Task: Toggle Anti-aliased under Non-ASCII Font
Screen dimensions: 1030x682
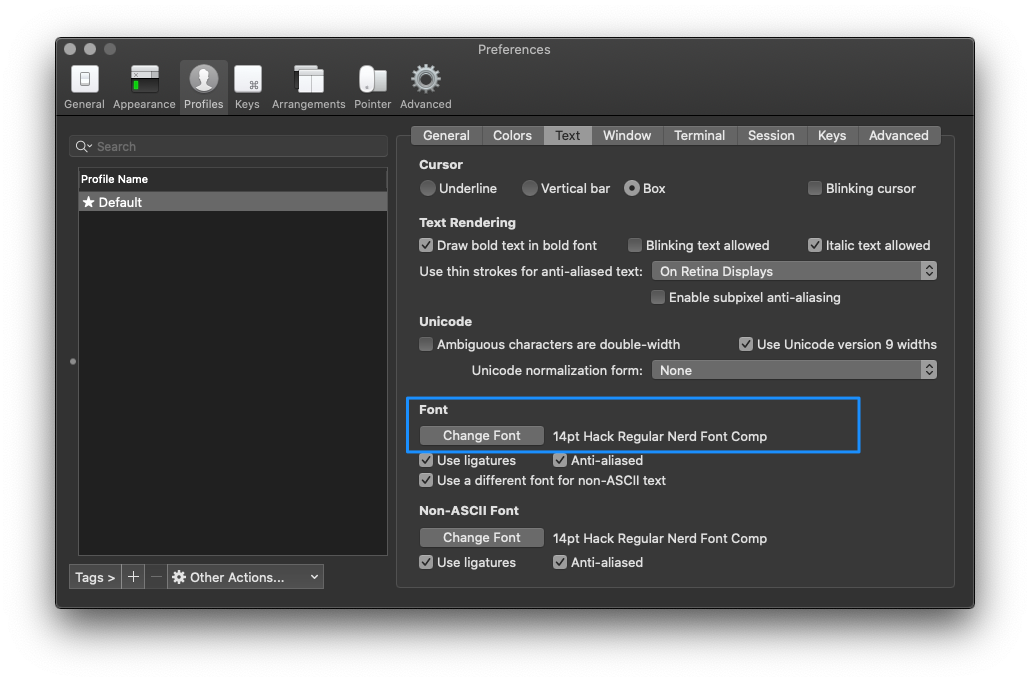Action: 560,562
